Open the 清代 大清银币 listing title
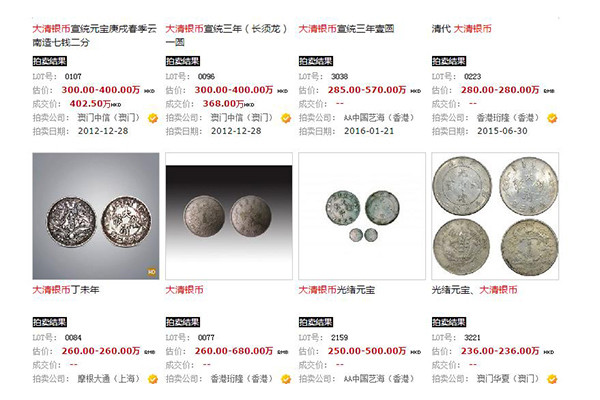This screenshot has height=400, width=600. tap(461, 29)
